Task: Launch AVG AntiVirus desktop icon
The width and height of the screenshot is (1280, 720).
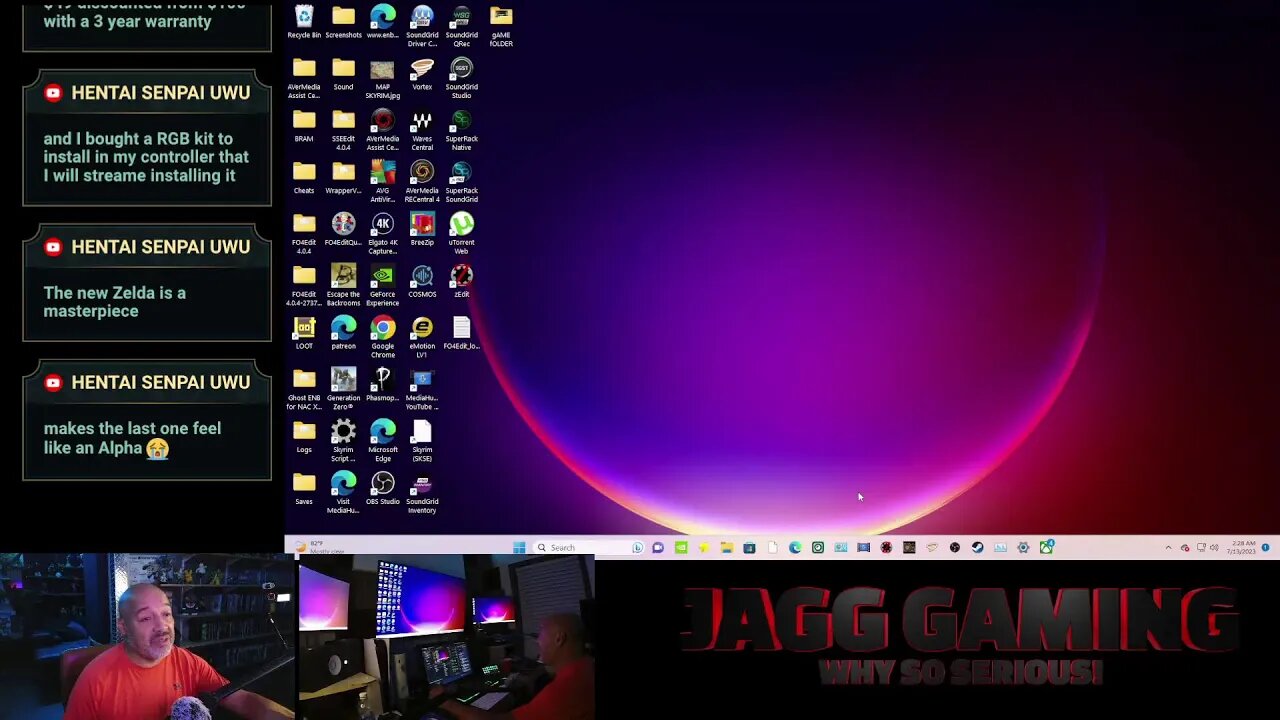Action: point(382,182)
